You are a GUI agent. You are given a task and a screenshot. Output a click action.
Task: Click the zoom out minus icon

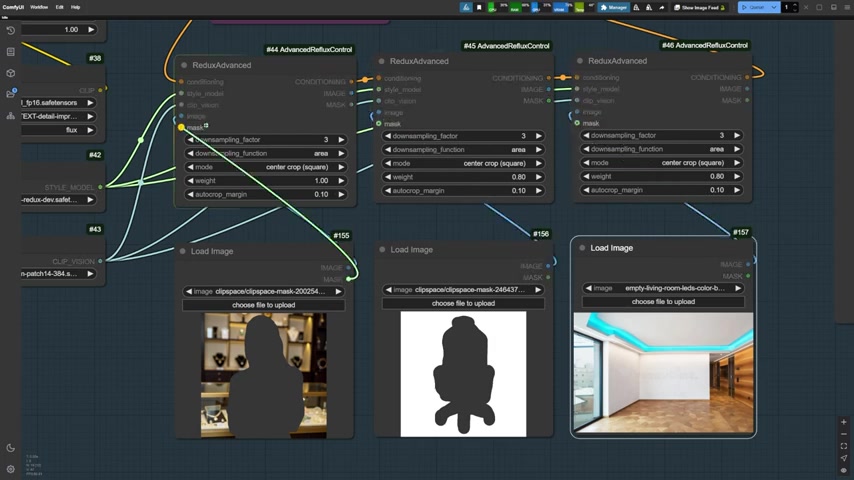pos(844,434)
